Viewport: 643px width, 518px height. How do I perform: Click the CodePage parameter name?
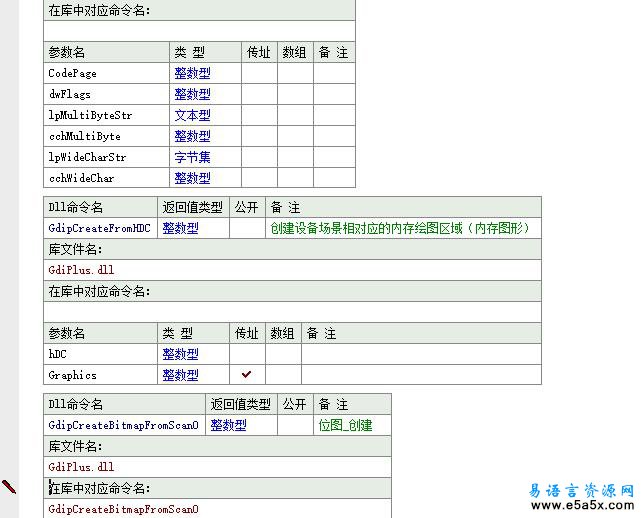click(x=73, y=73)
